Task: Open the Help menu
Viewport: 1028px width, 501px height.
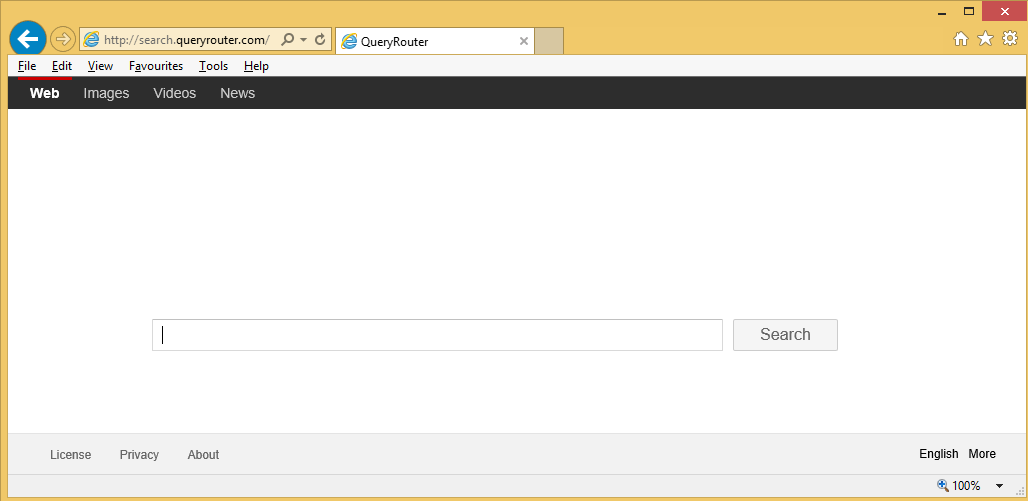Action: coord(256,66)
